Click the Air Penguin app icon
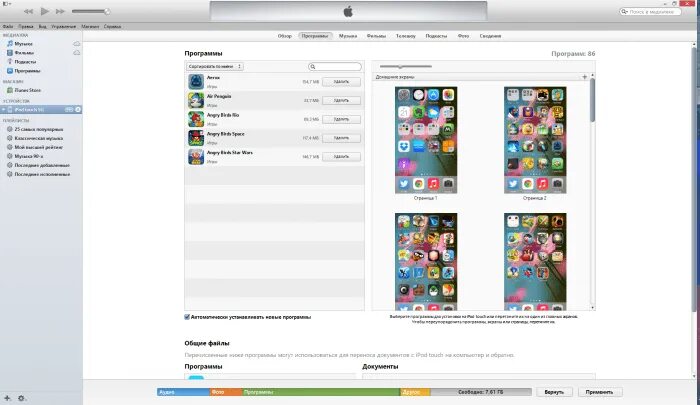The height and width of the screenshot is (405, 700). click(196, 100)
